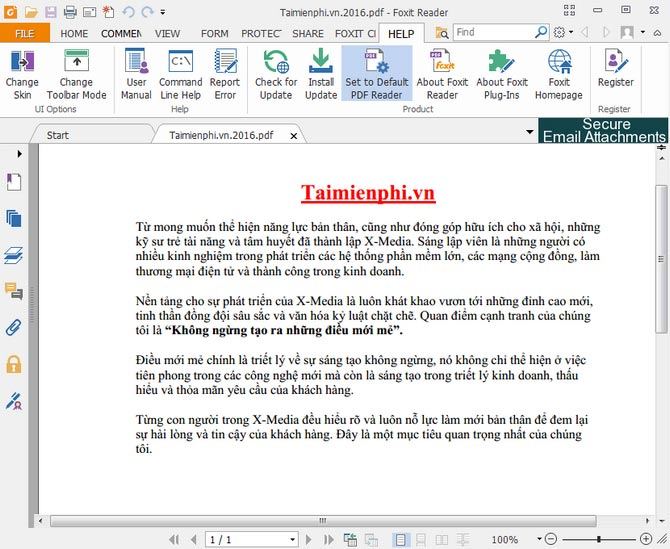The width and height of the screenshot is (670, 549).
Task: Click the Change Skin icon
Action: (22, 61)
